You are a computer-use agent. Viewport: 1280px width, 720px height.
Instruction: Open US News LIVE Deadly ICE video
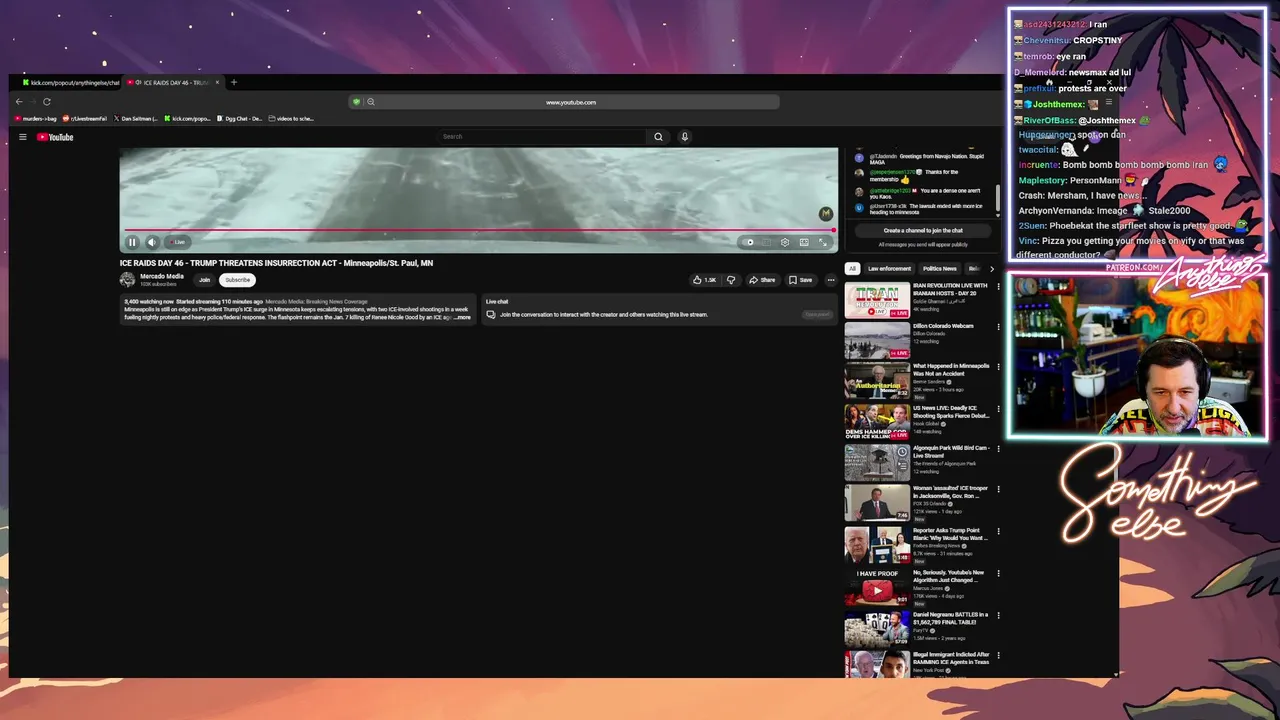(877, 421)
